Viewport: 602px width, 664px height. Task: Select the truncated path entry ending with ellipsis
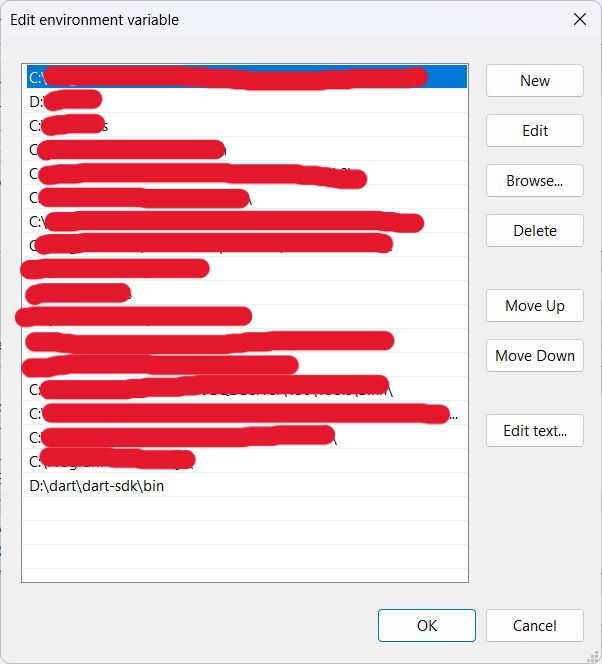click(x=245, y=413)
